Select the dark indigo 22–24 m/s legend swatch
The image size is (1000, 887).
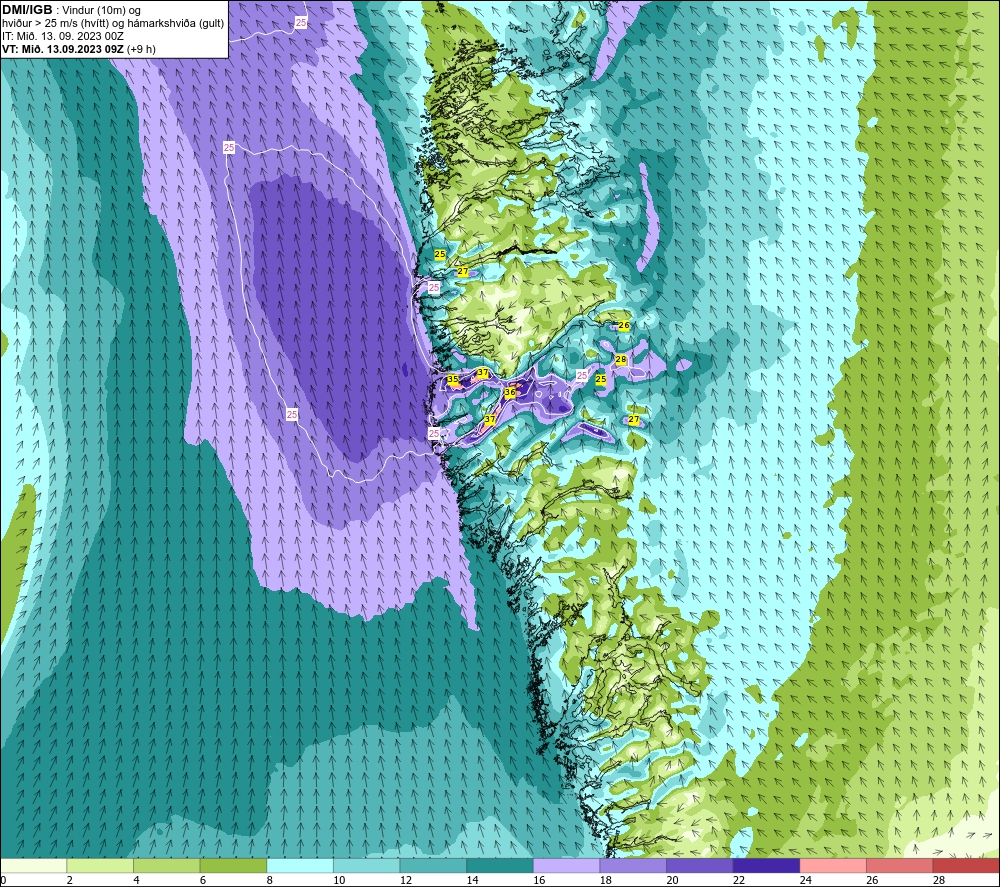[x=767, y=865]
